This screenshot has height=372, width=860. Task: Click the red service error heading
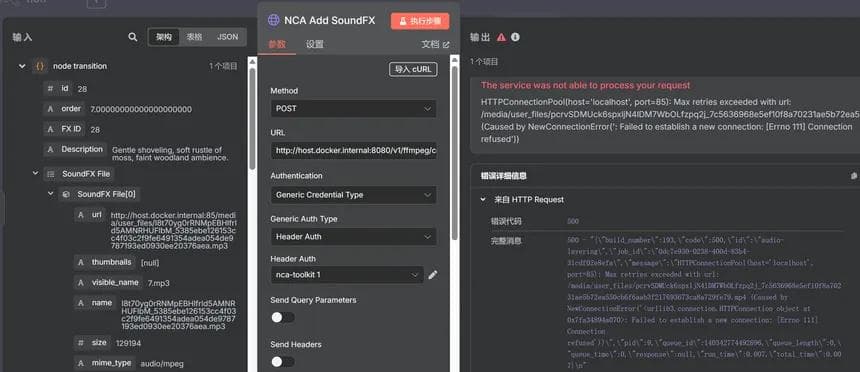point(586,86)
